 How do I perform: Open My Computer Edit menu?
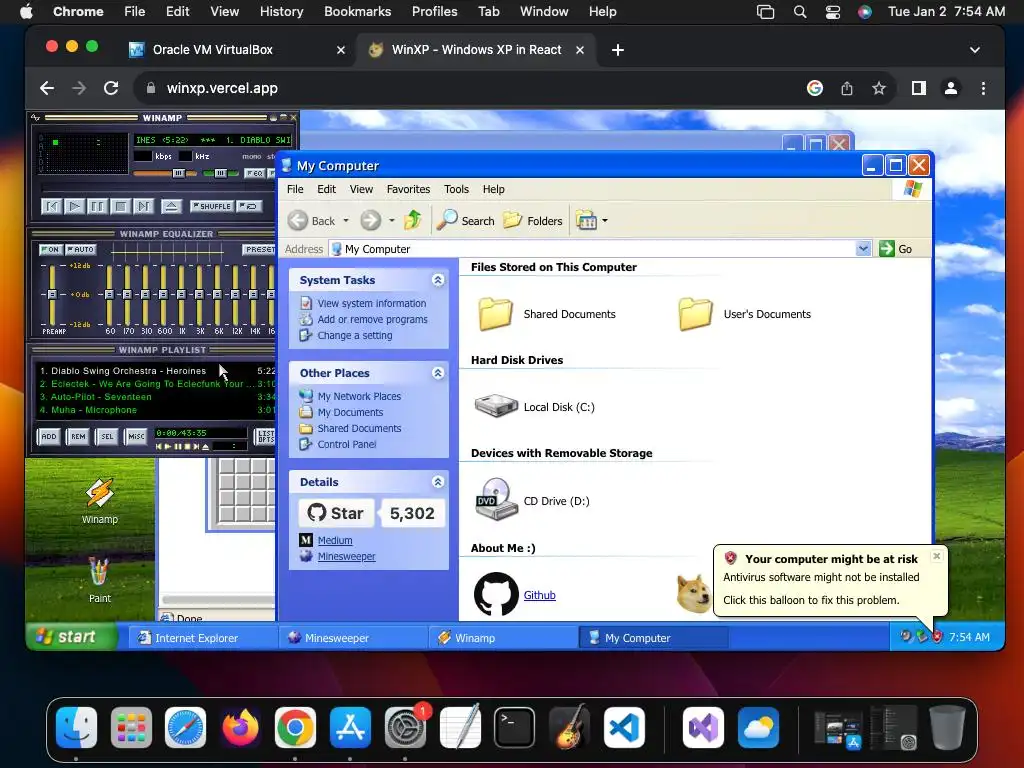click(x=327, y=189)
